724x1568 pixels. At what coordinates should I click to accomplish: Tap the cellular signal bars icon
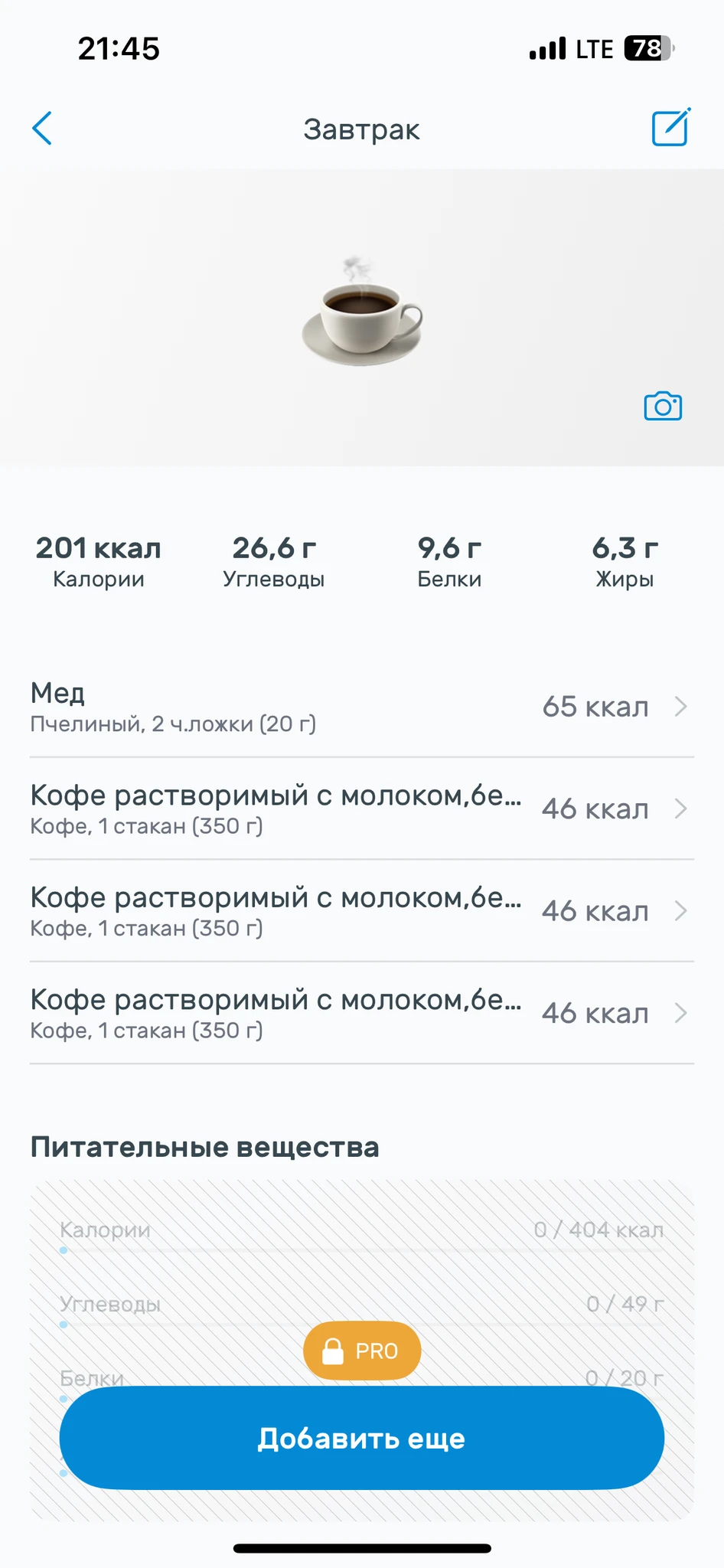(547, 49)
